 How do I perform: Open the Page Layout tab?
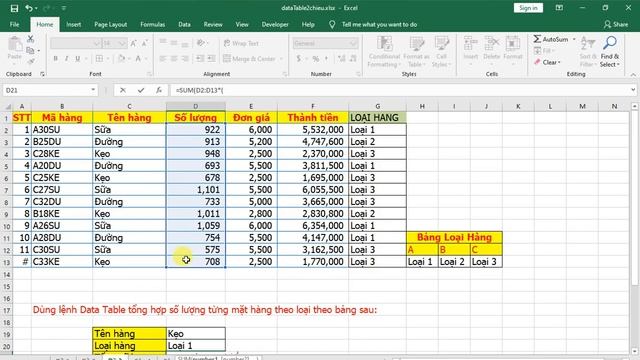[111, 24]
